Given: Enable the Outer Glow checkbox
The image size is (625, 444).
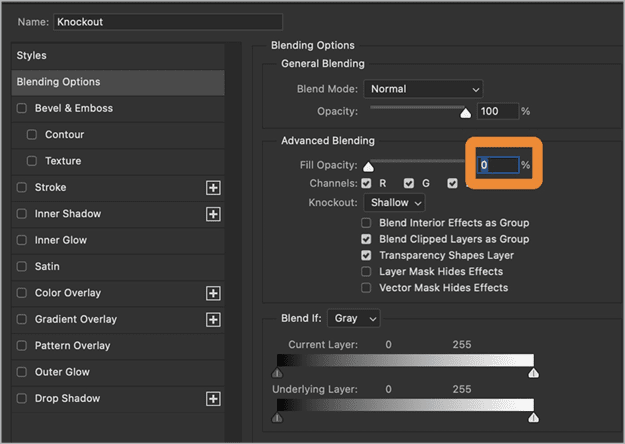Looking at the screenshot, I should pyautogui.click(x=22, y=372).
